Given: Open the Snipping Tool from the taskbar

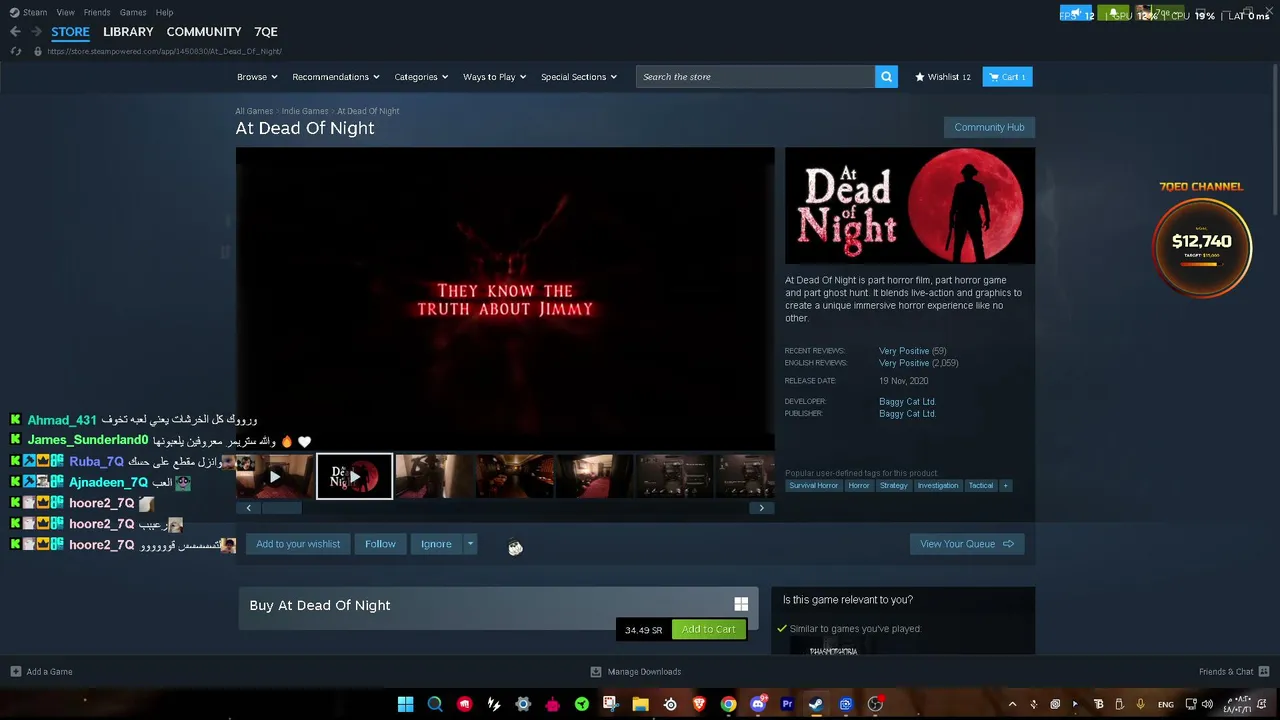Looking at the screenshot, I should (x=611, y=704).
